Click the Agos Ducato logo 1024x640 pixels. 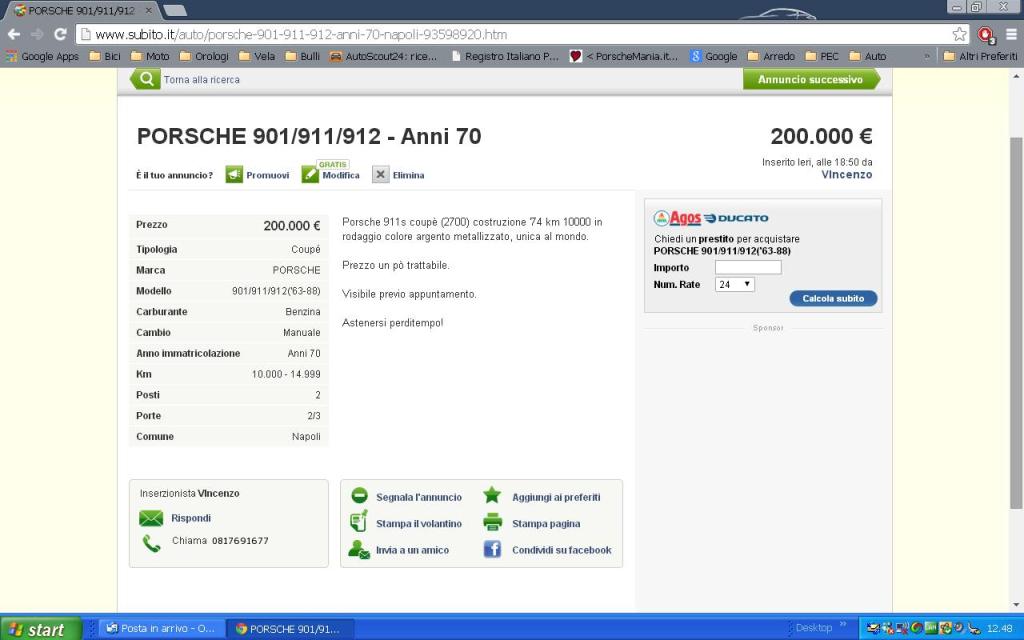click(711, 218)
